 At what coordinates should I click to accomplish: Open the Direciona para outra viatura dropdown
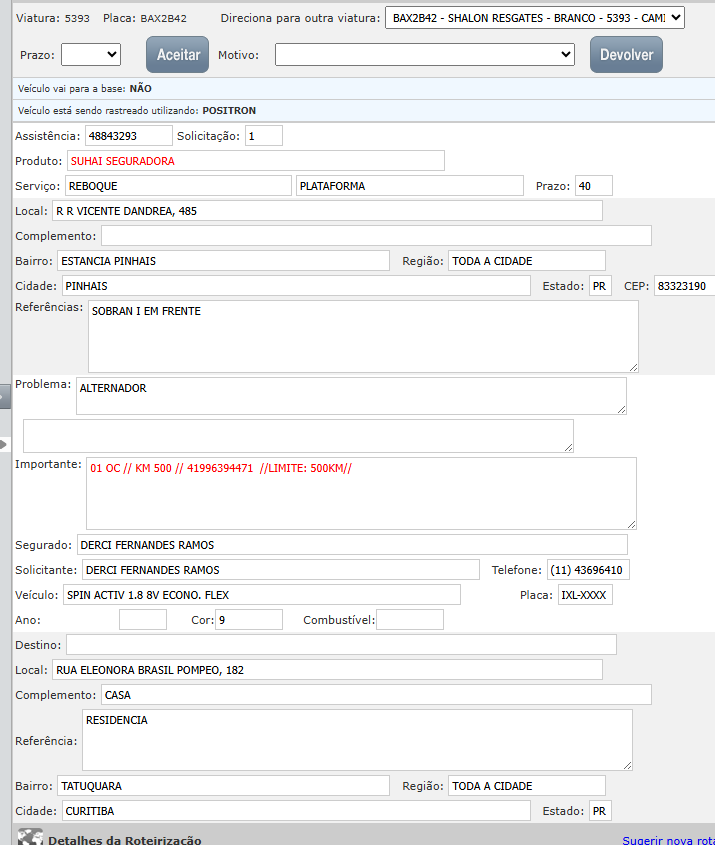534,18
